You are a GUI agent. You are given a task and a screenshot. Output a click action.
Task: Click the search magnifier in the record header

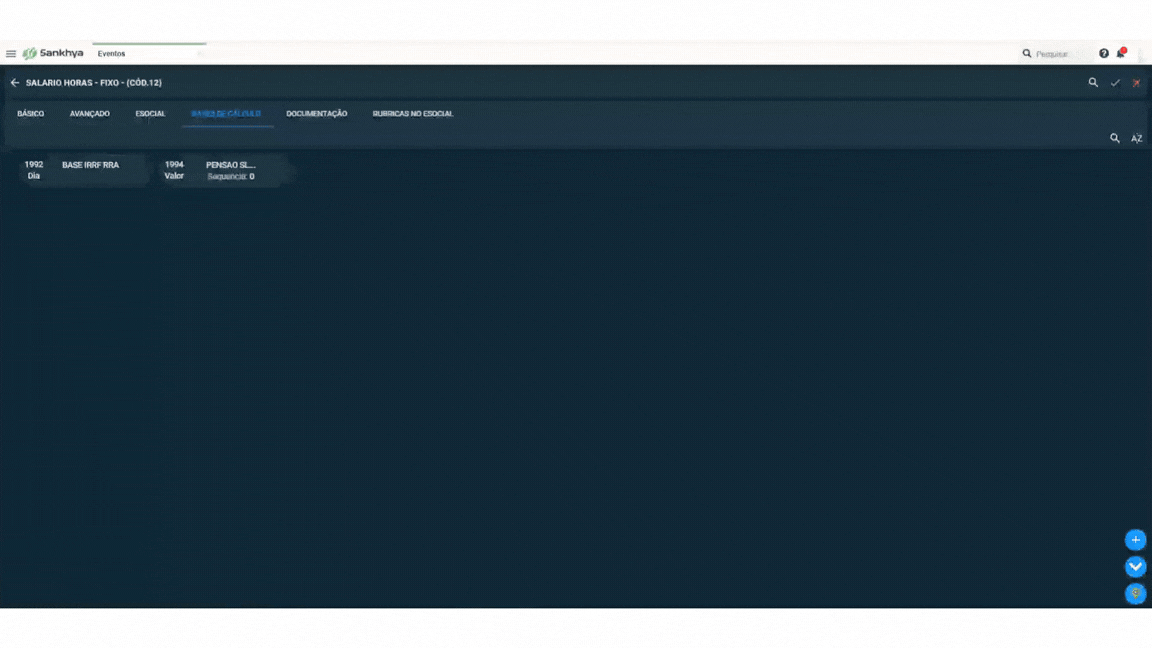point(1093,83)
